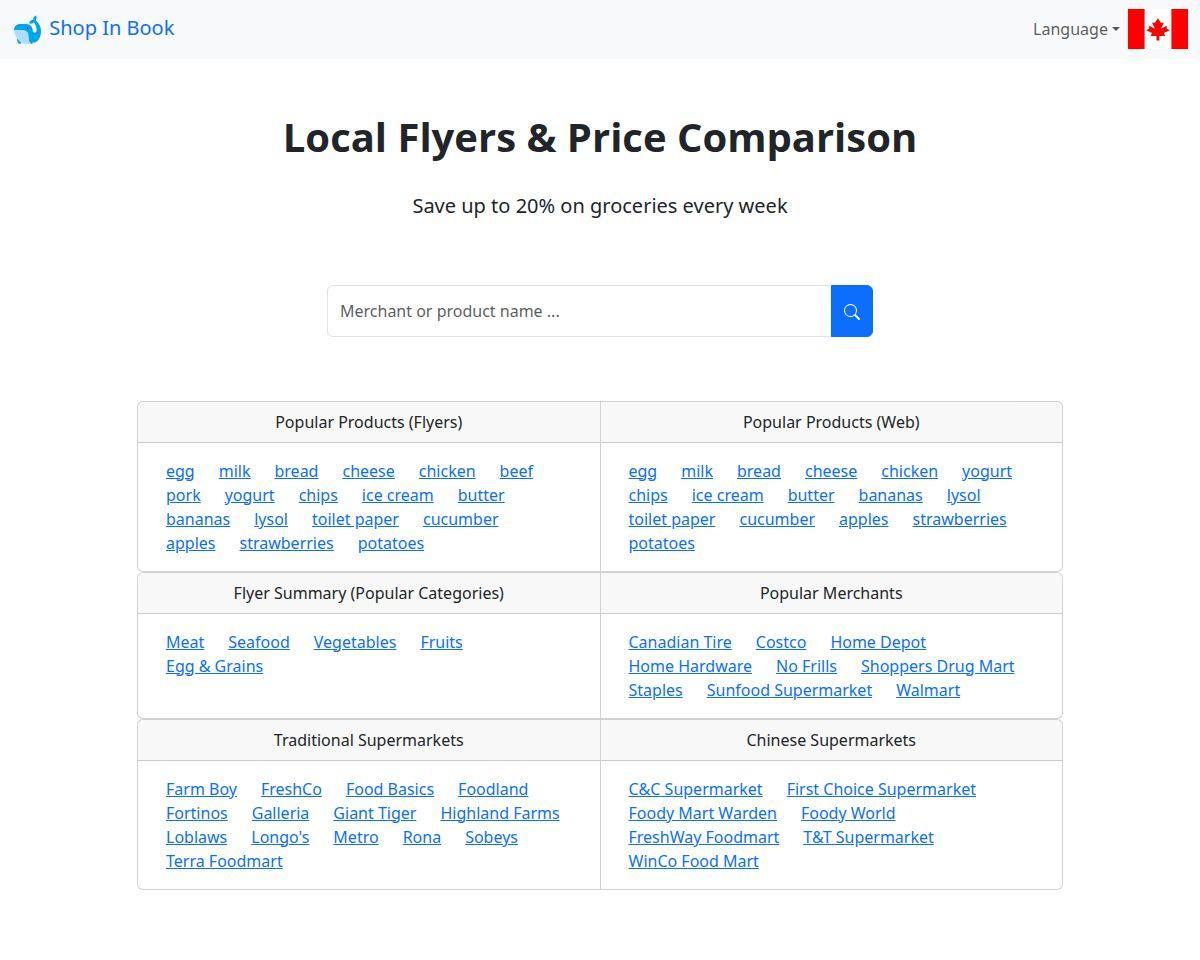Open the Fortinos supermarket link
Image resolution: width=1200 pixels, height=960 pixels.
pos(197,813)
